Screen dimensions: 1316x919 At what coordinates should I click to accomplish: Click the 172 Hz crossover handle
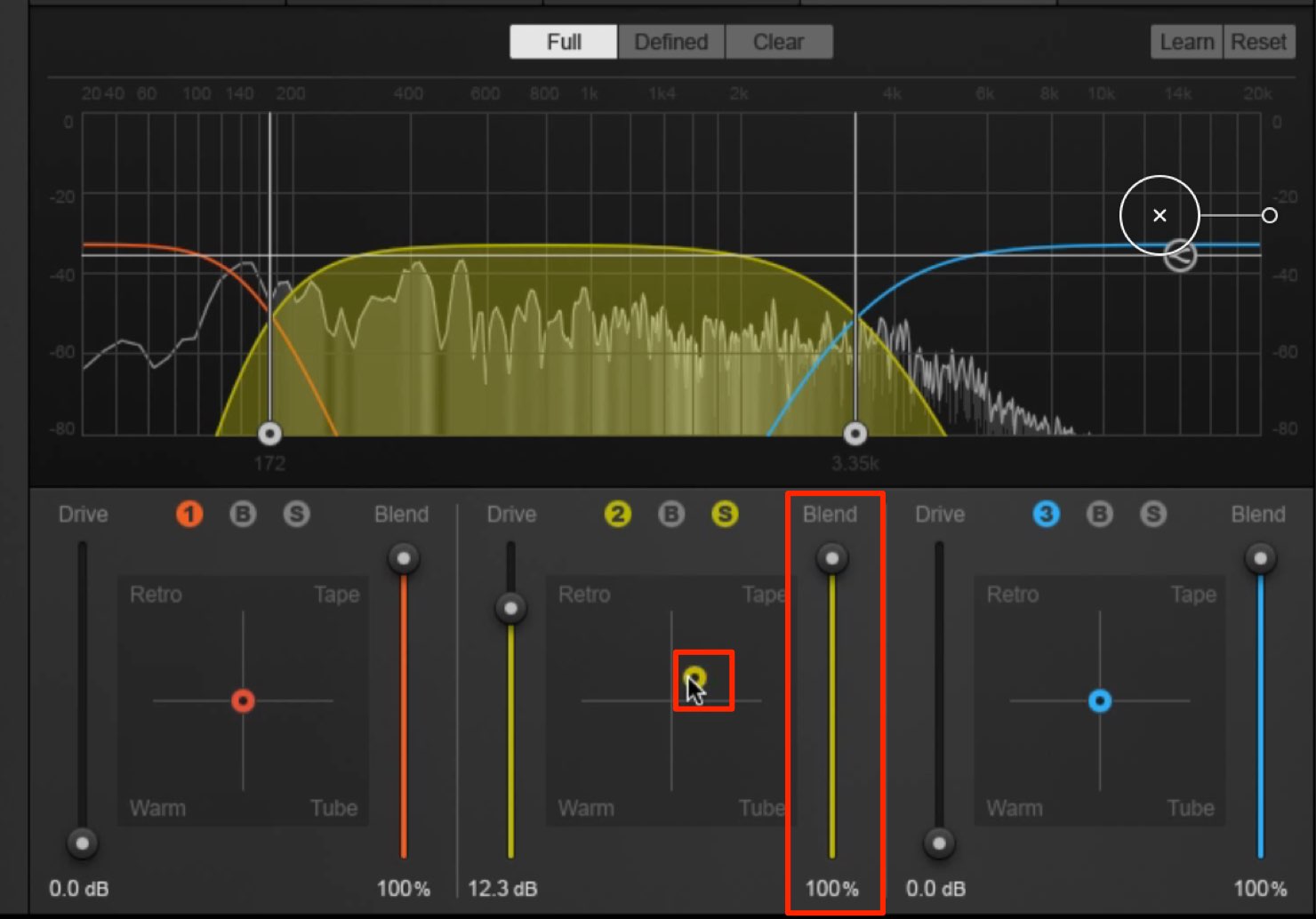click(269, 434)
